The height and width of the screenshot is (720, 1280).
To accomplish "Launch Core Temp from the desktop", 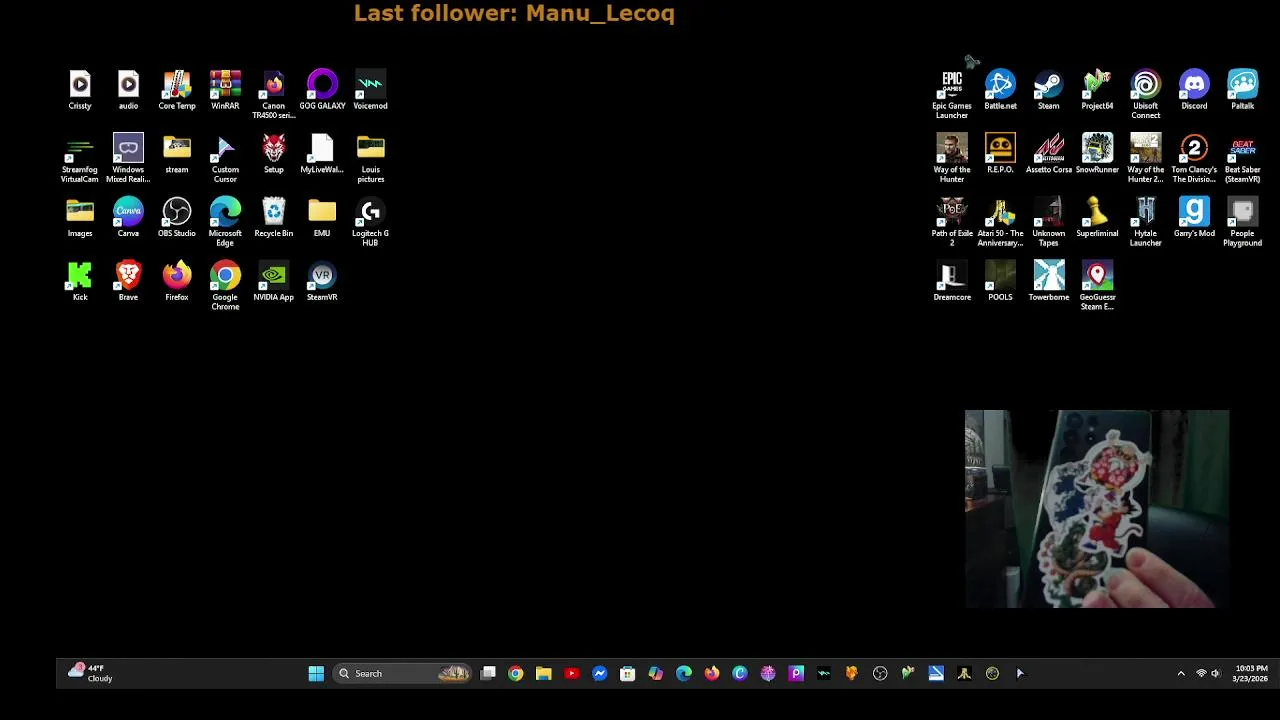I will (x=177, y=90).
